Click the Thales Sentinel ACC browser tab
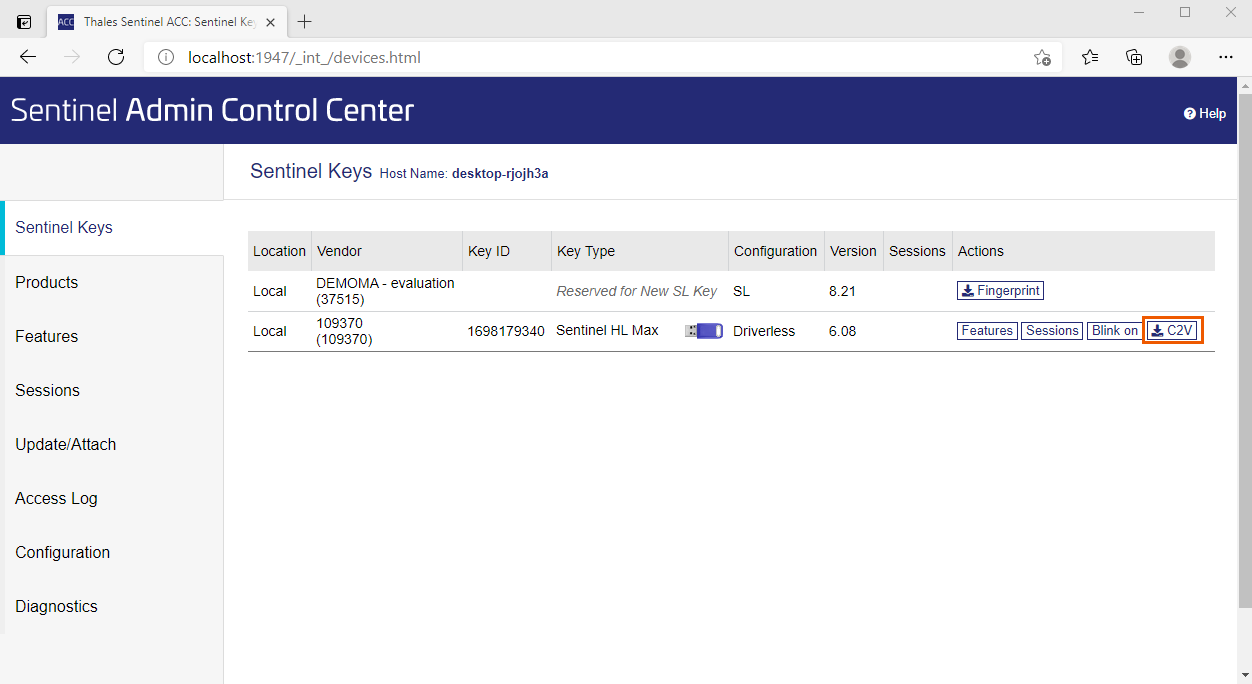This screenshot has width=1252, height=684. [x=167, y=22]
